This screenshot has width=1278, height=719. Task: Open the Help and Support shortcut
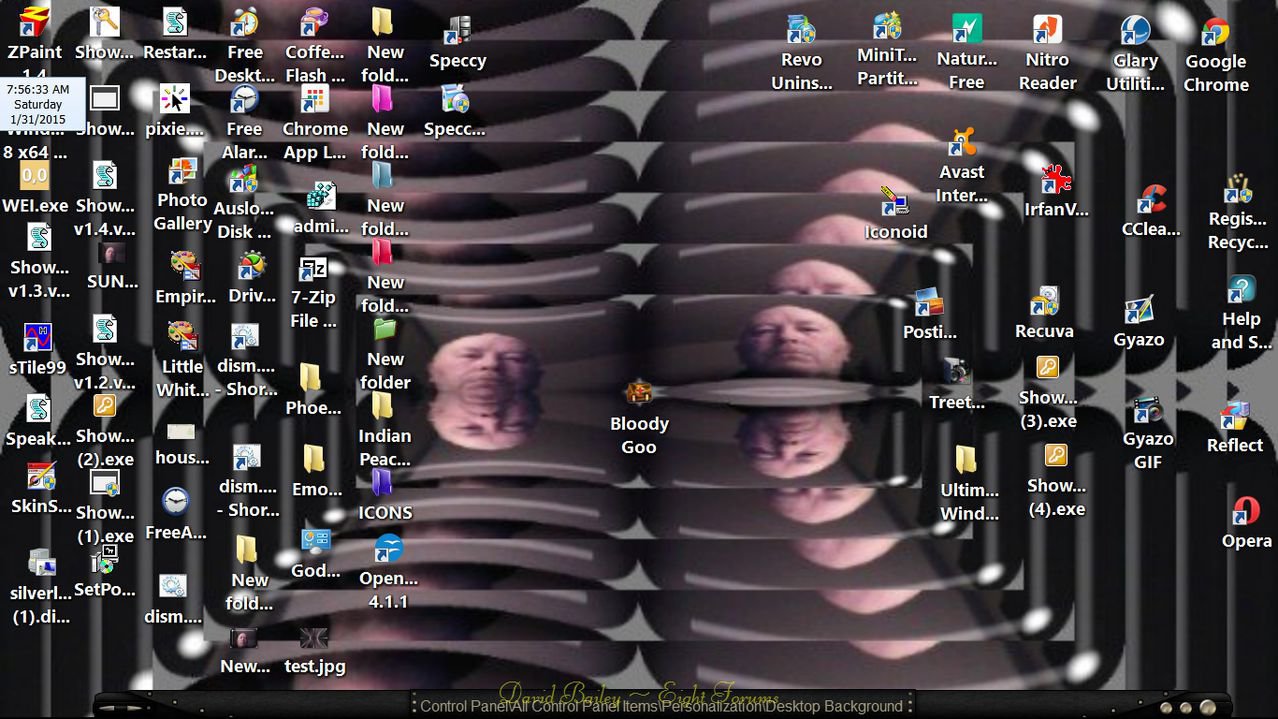point(1241,291)
